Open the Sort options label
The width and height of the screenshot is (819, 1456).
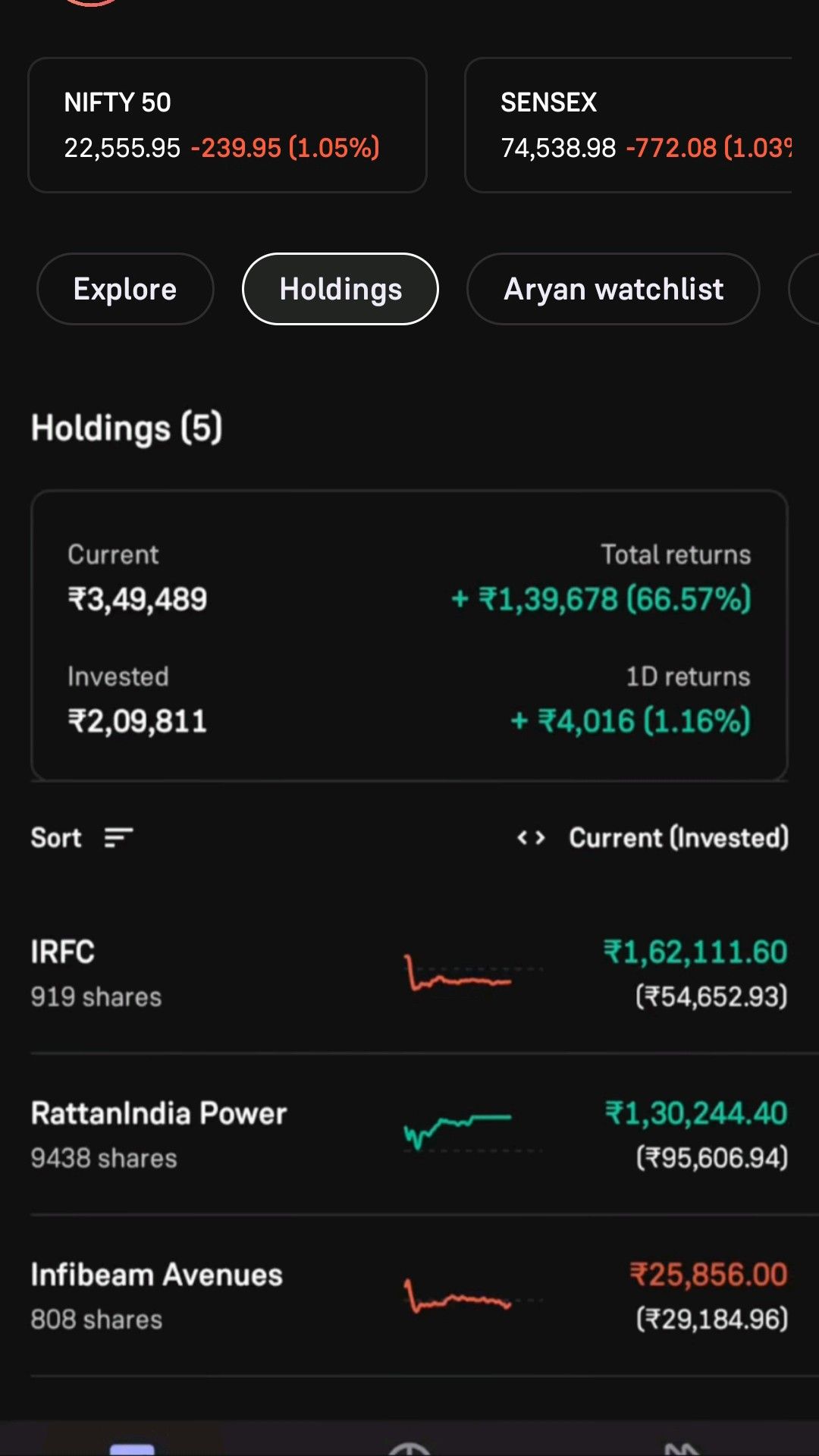(x=56, y=838)
